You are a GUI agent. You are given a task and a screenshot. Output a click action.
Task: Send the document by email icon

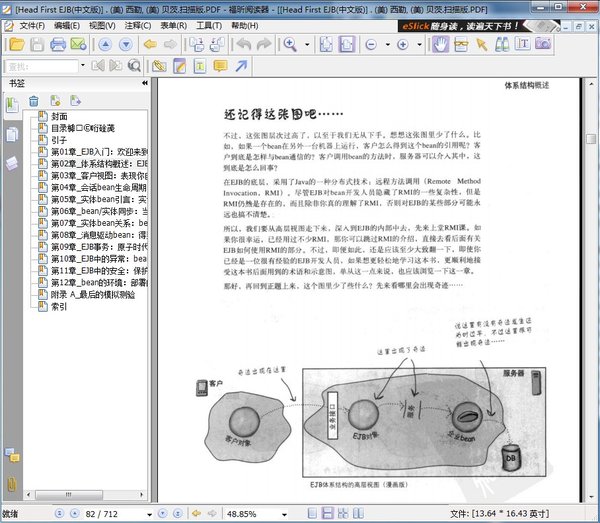tap(78, 45)
